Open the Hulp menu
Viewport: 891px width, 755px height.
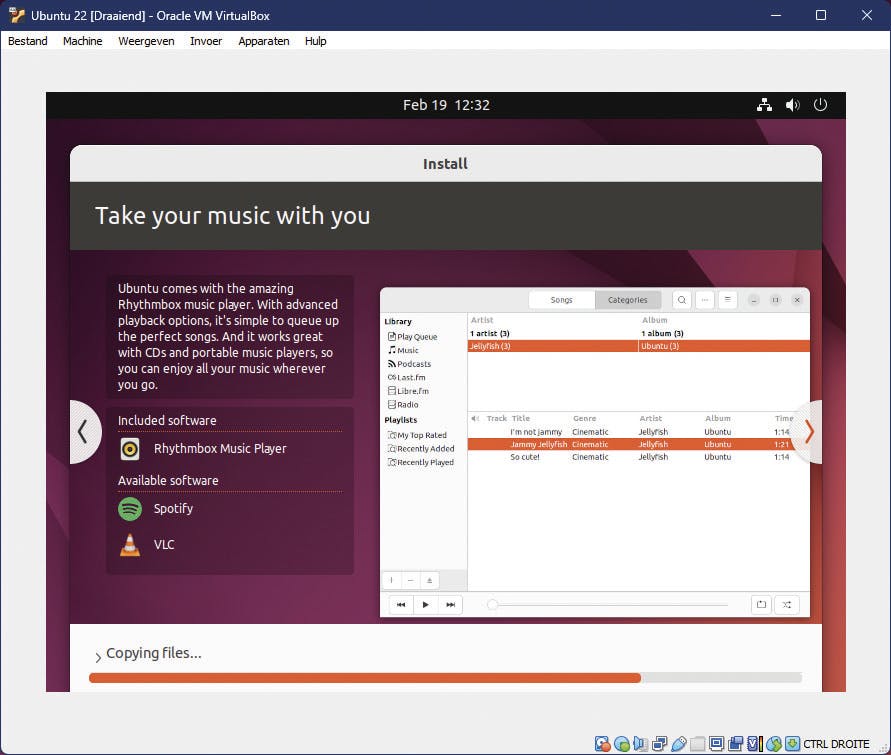(x=315, y=41)
